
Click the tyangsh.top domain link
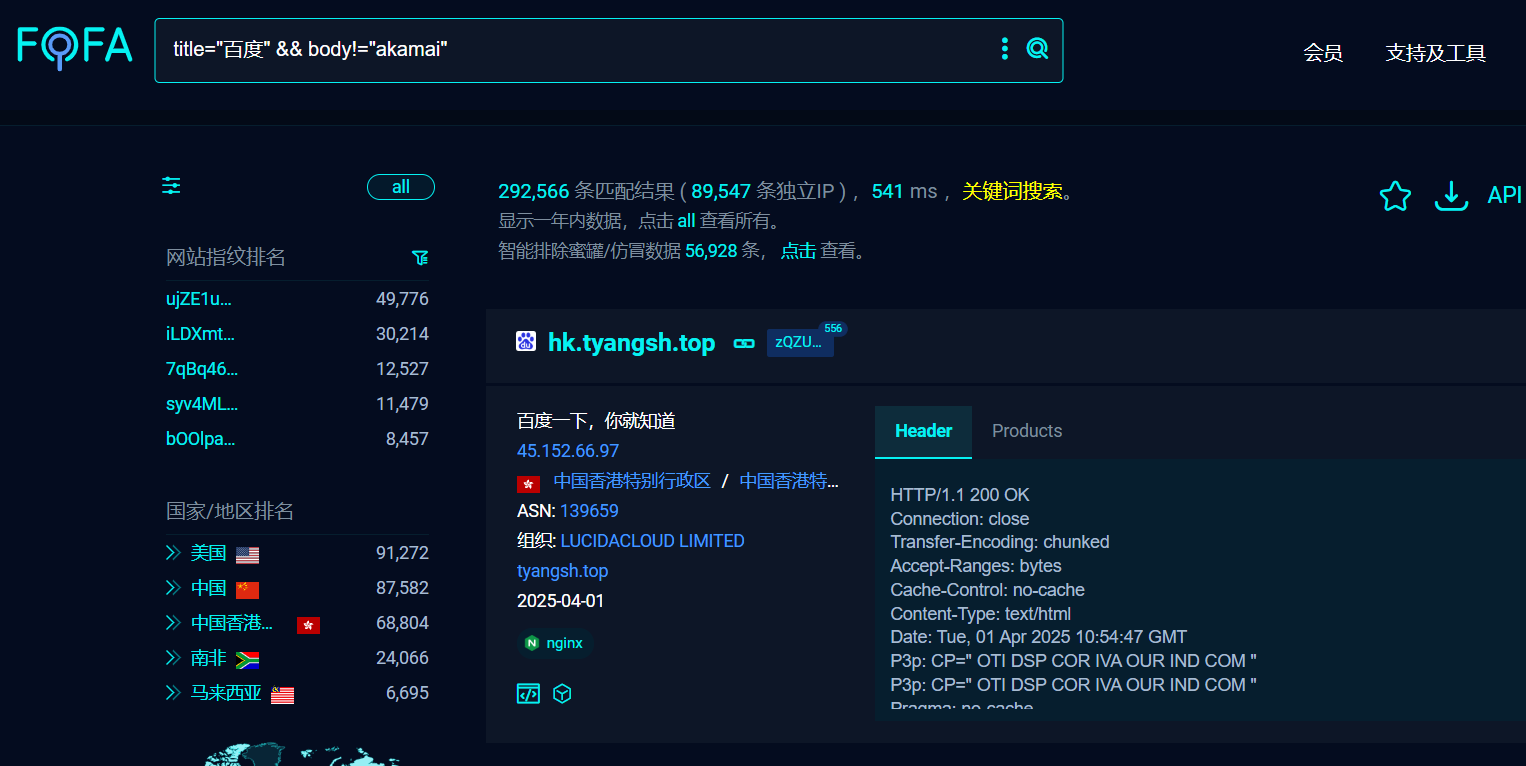click(x=562, y=571)
